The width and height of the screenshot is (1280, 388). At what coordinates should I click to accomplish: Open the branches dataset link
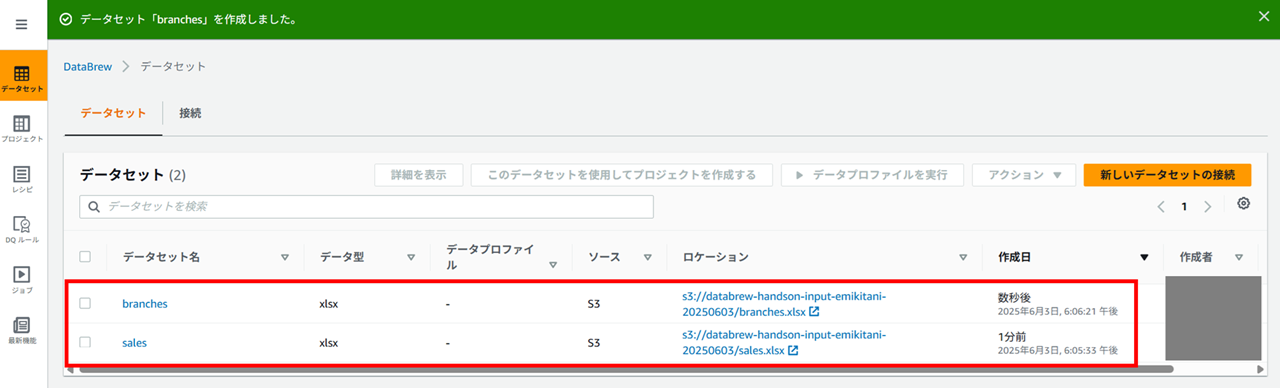pyautogui.click(x=145, y=303)
